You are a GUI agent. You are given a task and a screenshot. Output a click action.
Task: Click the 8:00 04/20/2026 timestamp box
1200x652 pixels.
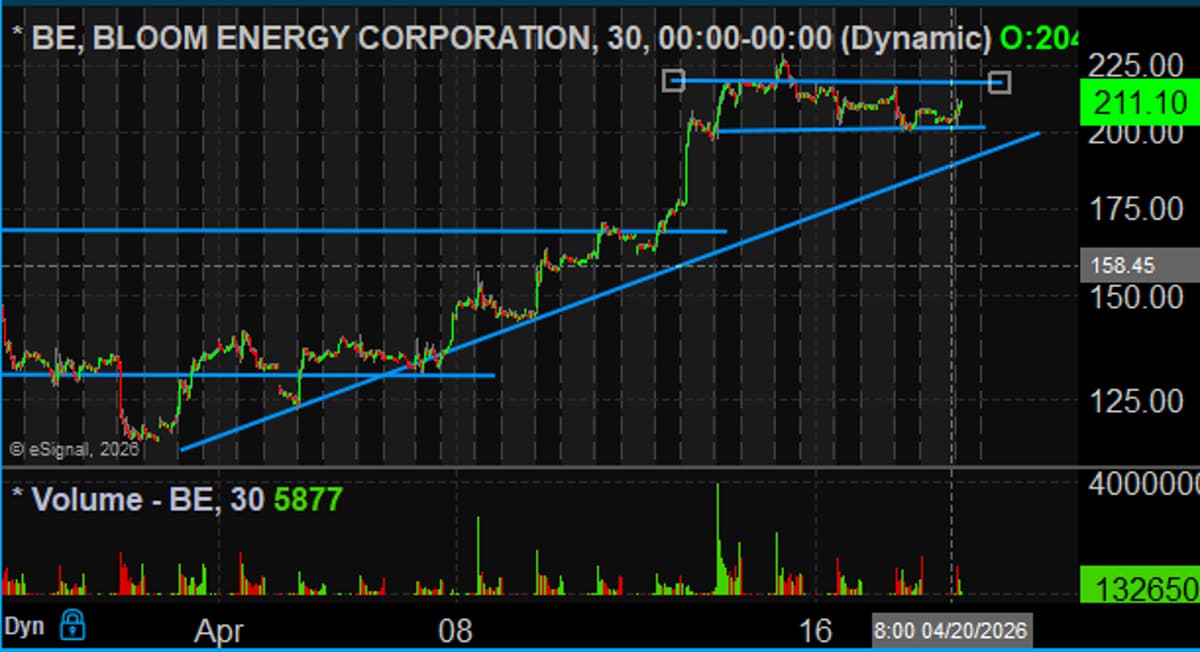[x=952, y=631]
